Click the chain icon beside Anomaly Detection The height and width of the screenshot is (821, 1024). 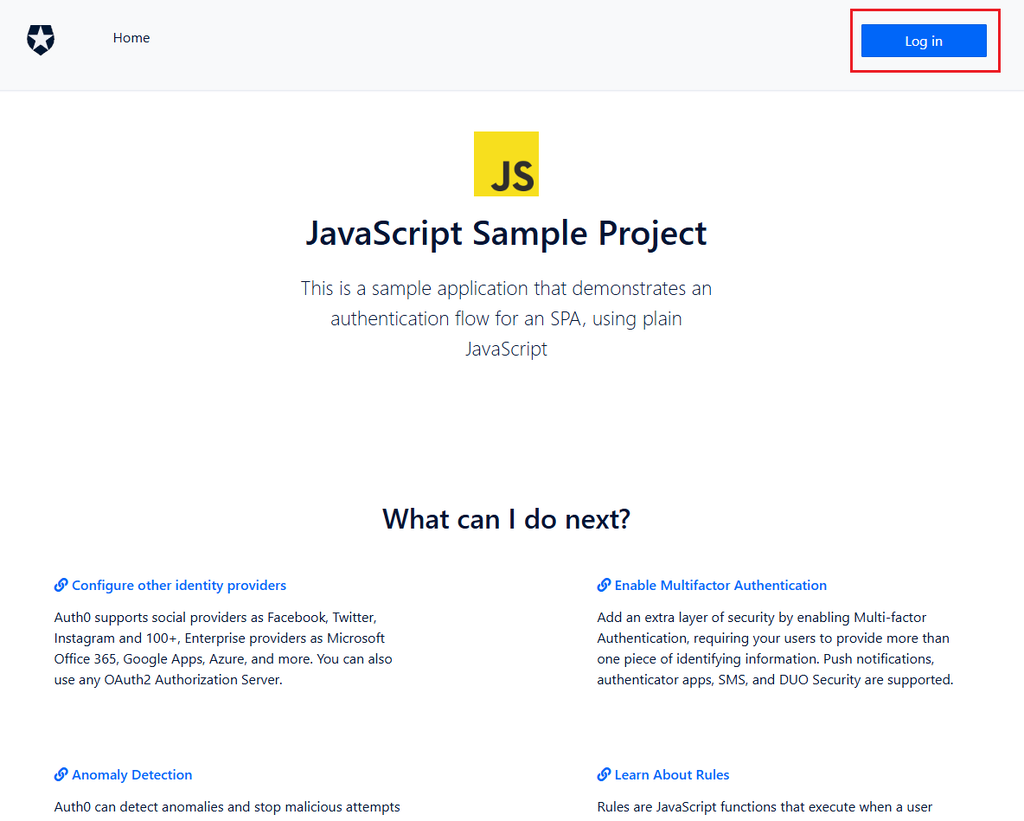61,775
